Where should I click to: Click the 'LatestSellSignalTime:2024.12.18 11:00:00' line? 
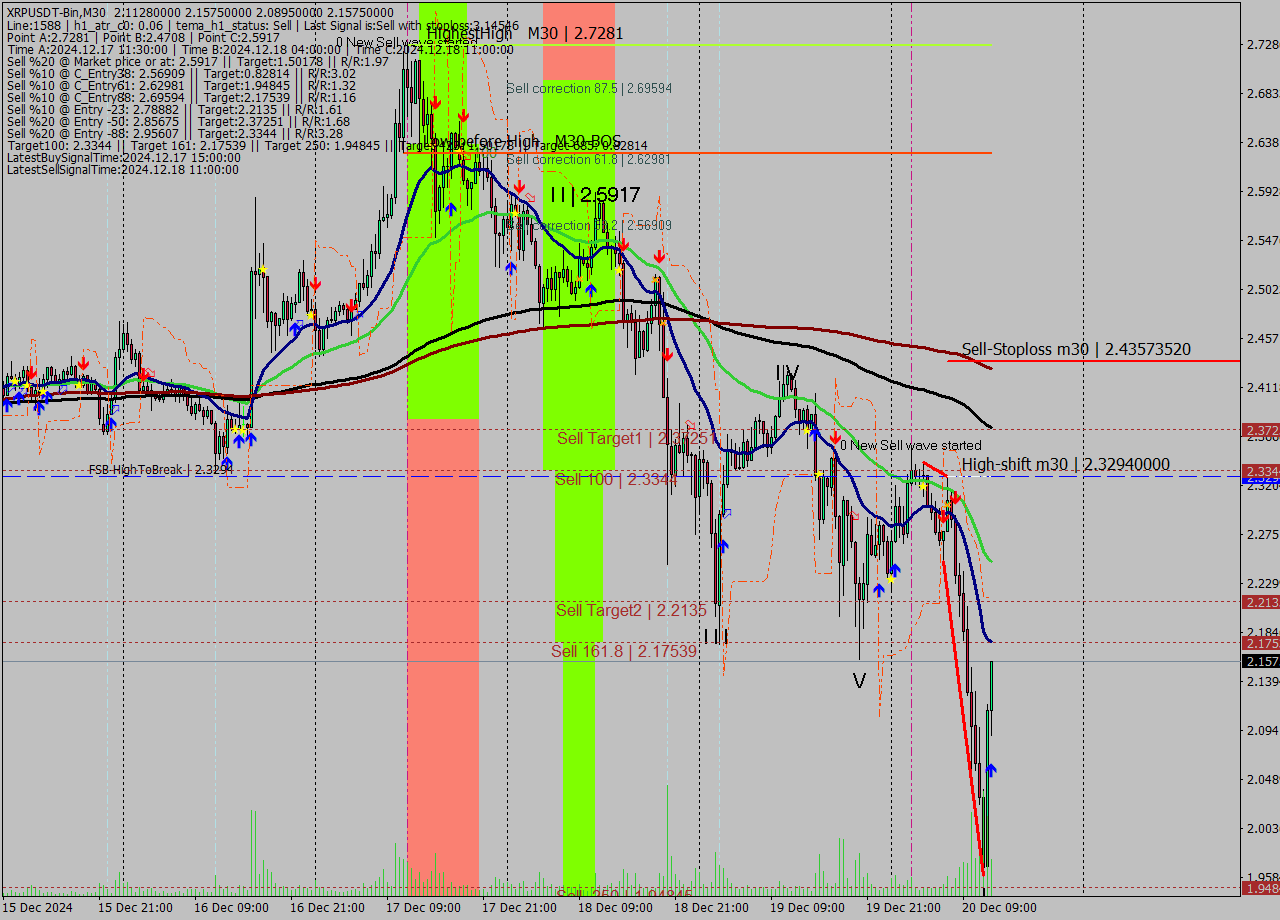[x=123, y=170]
